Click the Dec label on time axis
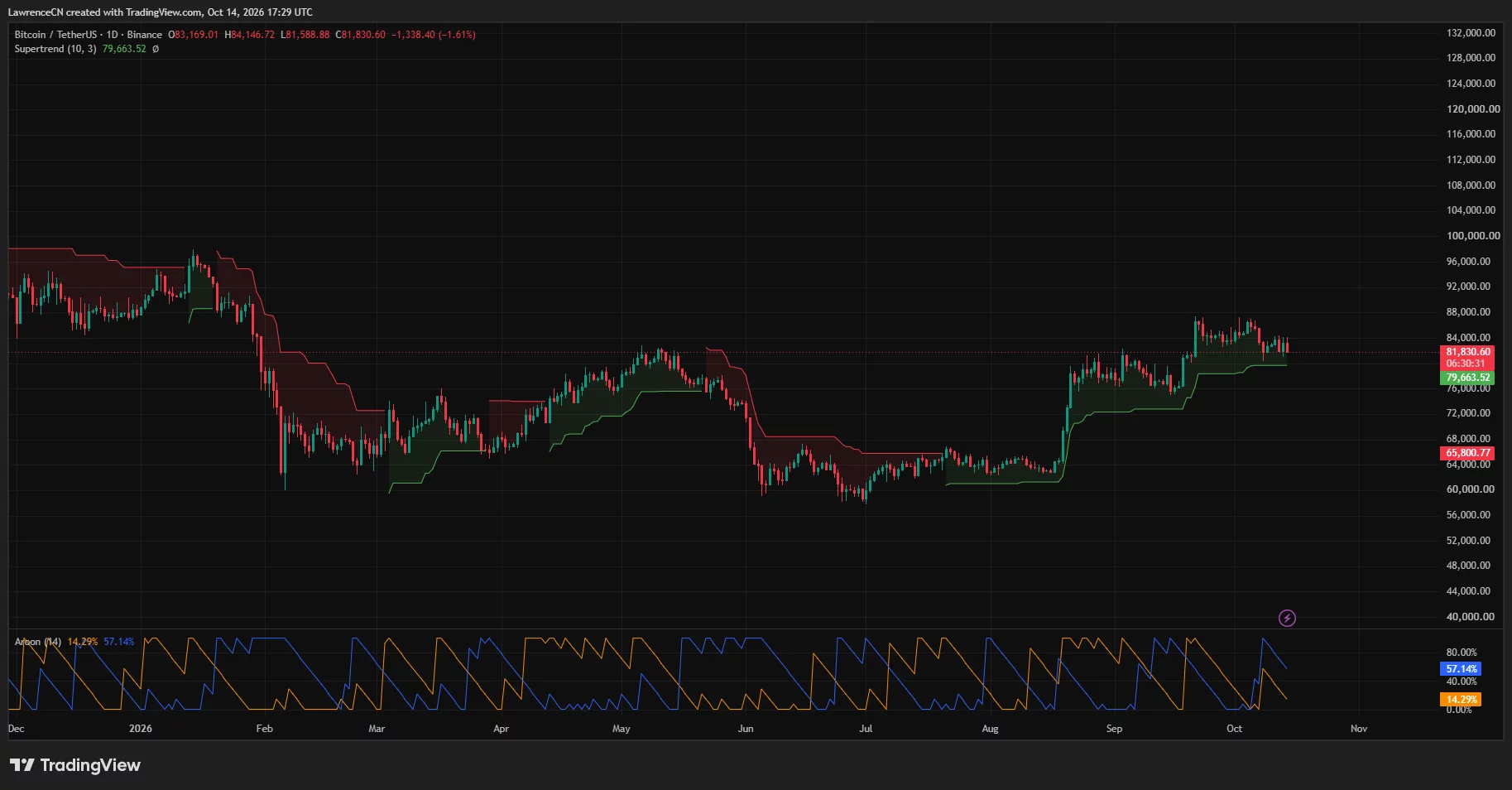Screen dimensions: 1512x790 [16, 729]
